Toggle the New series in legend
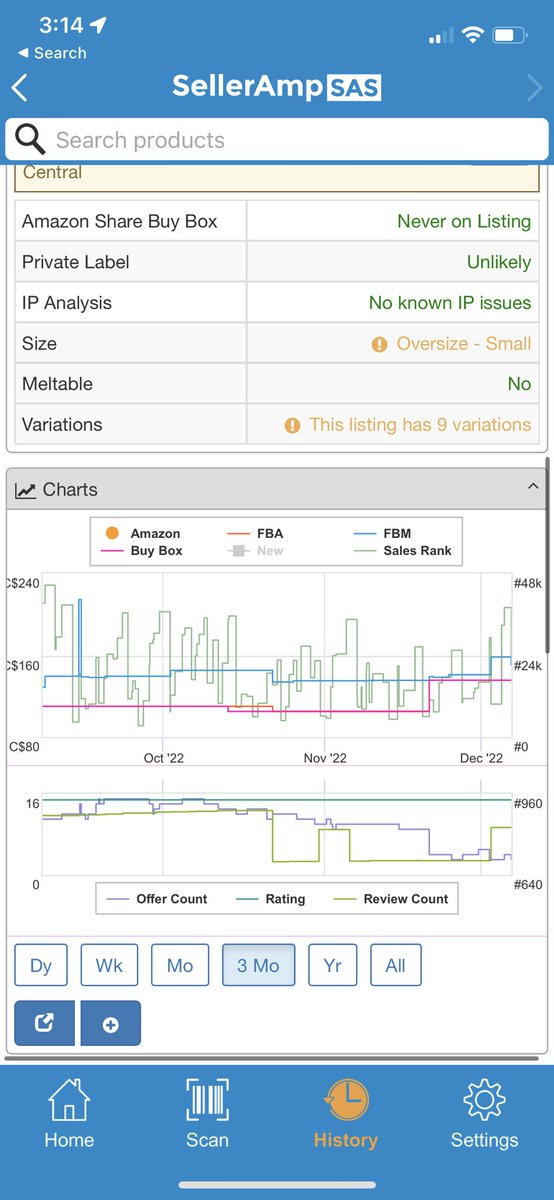554x1200 pixels. (256, 550)
